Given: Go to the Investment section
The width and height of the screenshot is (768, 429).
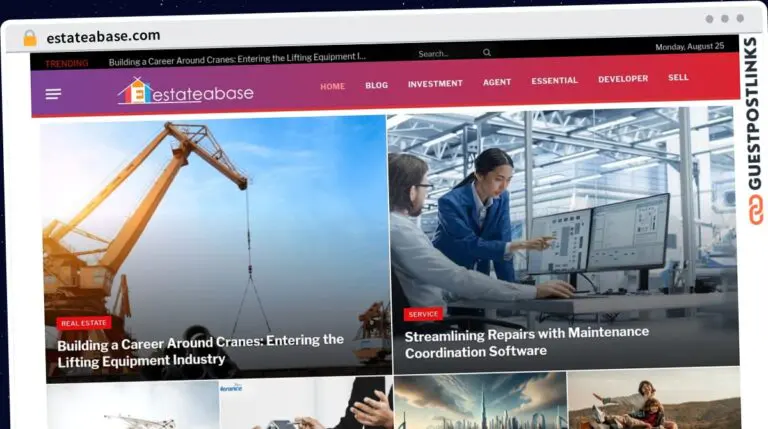Looking at the screenshot, I should (435, 84).
